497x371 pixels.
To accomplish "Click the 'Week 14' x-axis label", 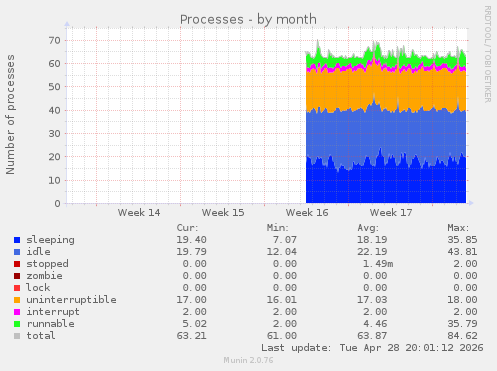I will point(139,213).
